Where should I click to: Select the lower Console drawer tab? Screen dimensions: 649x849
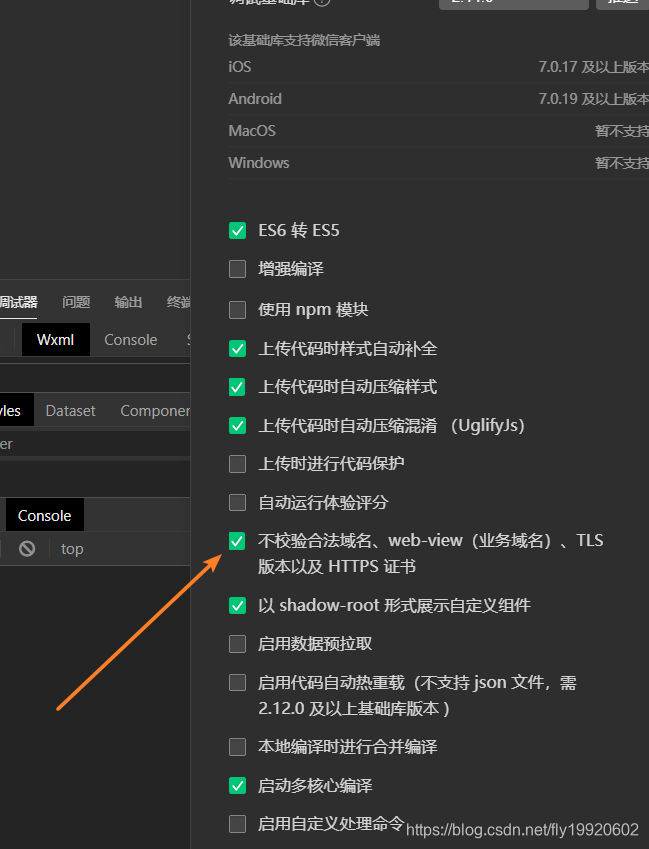44,515
